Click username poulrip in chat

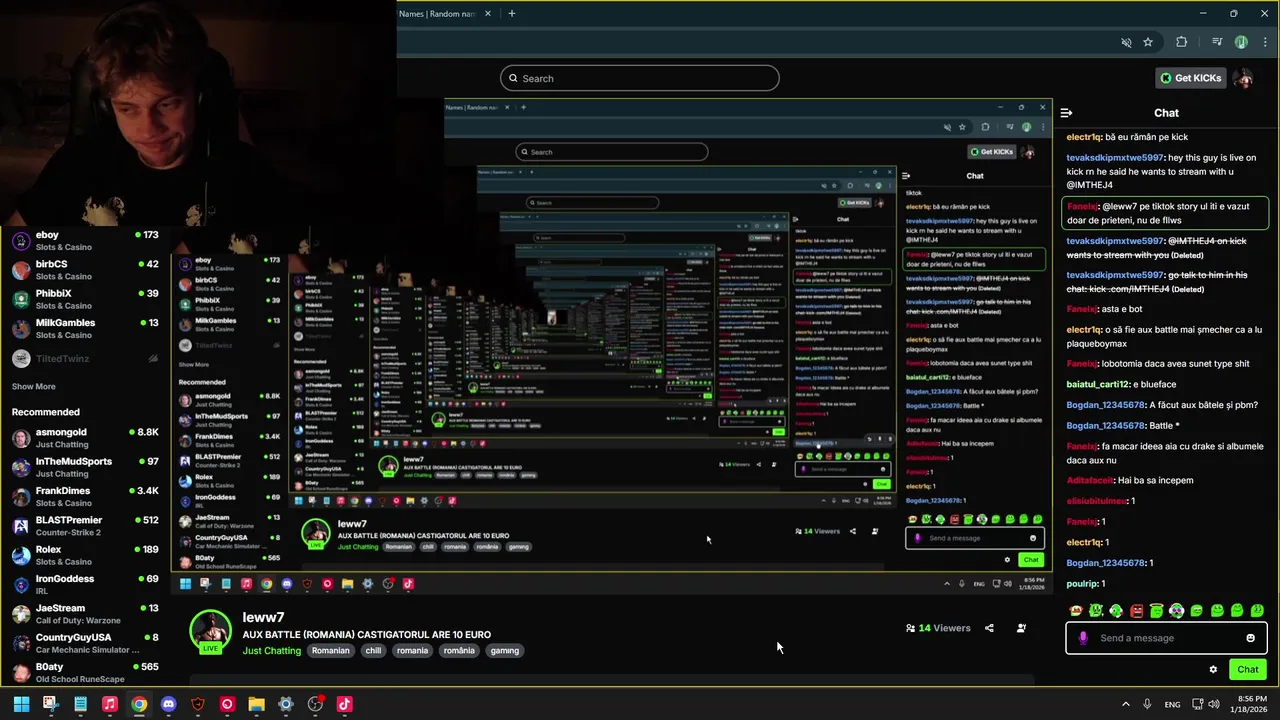pos(1082,583)
